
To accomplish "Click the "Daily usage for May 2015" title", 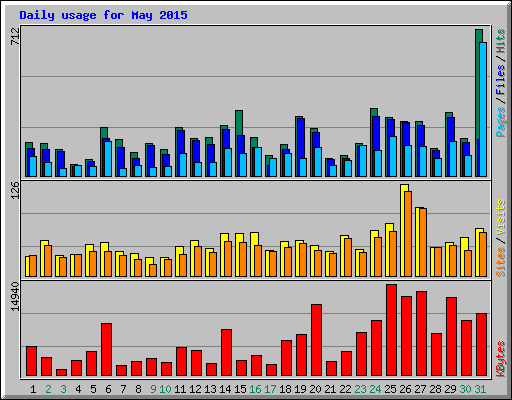I will [103, 15].
